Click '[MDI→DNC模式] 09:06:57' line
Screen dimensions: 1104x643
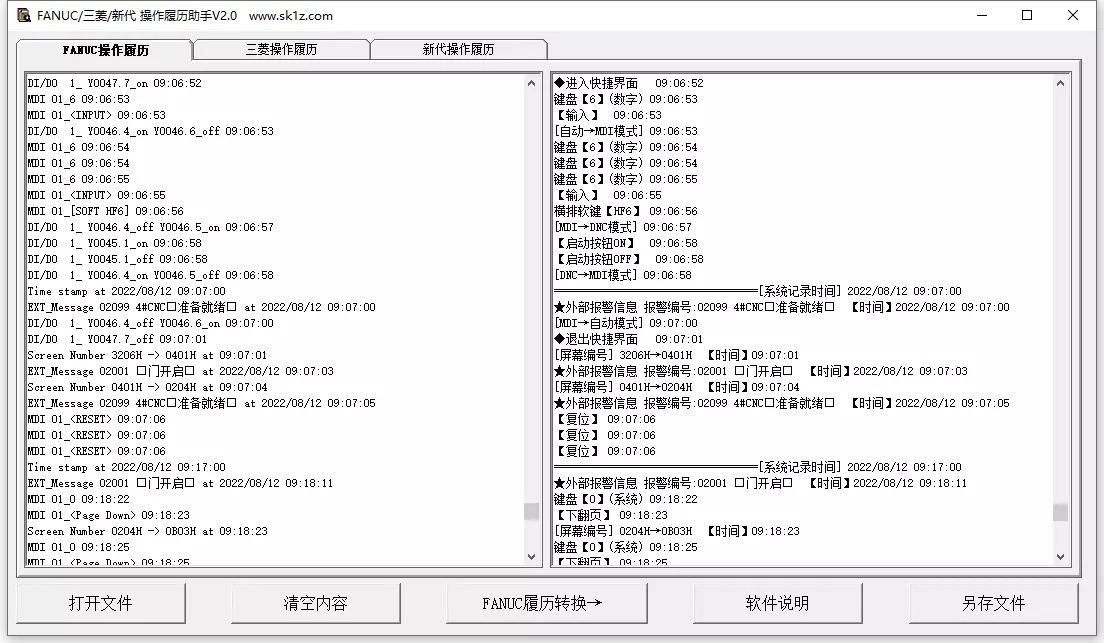pyautogui.click(x=623, y=227)
